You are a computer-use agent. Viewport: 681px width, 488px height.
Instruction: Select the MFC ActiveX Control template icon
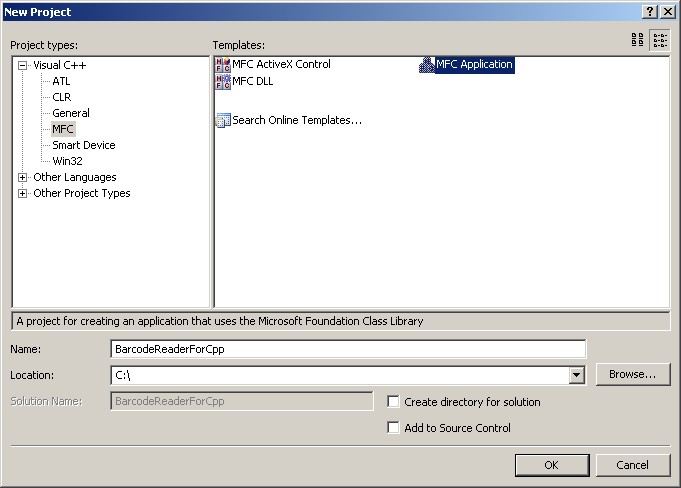[223, 65]
